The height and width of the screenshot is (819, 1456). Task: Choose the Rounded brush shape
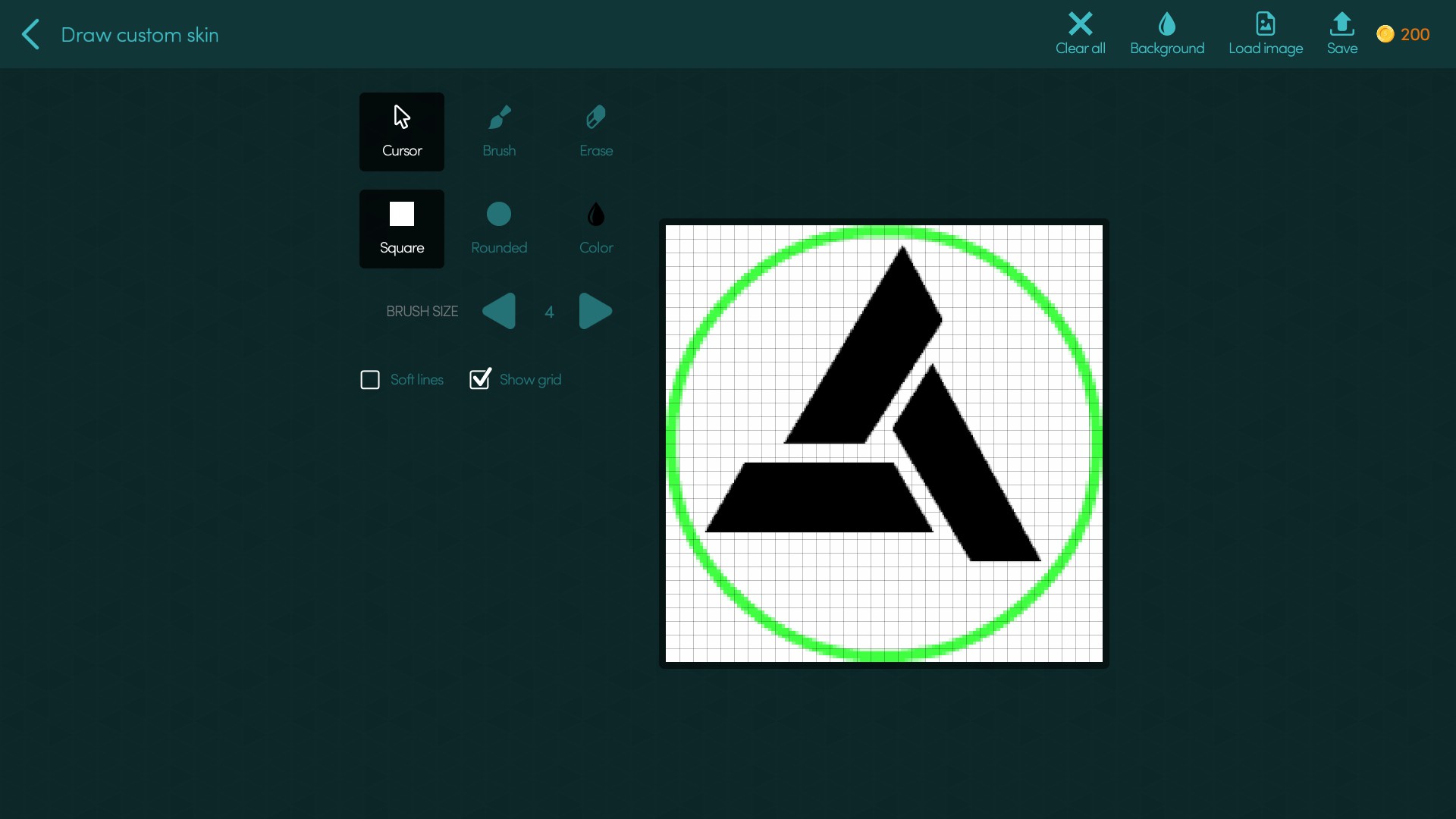coord(499,229)
